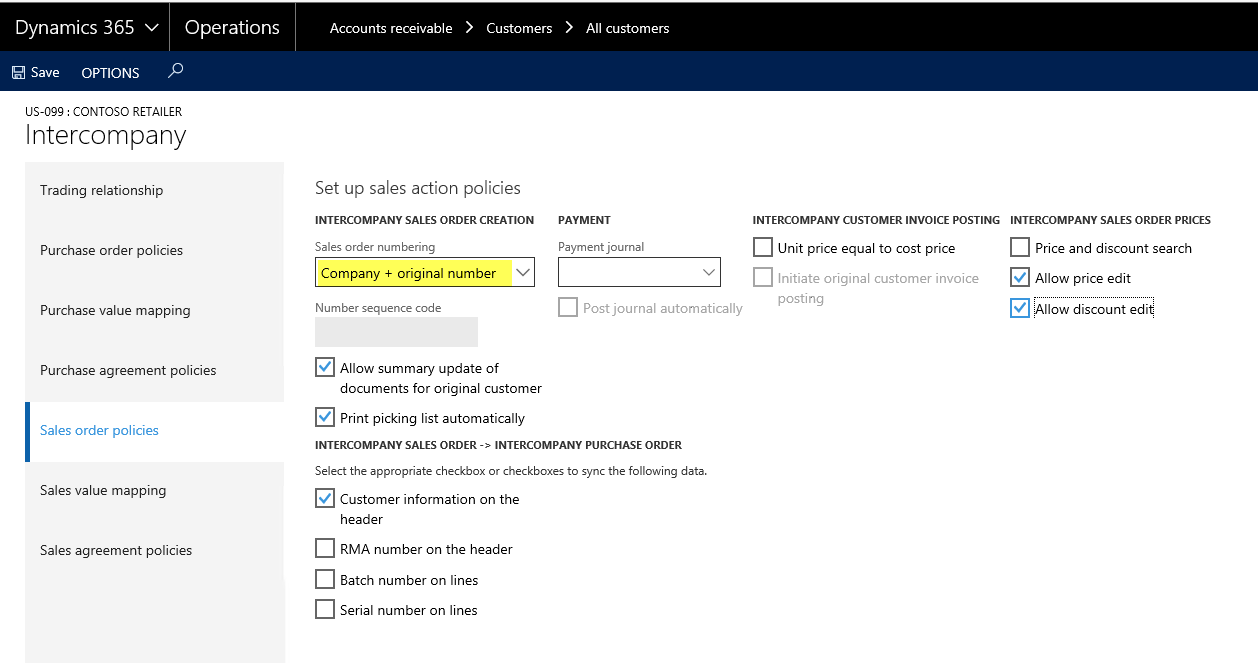Expand the Payment journal dropdown
This screenshot has height=663, width=1258.
tap(709, 273)
